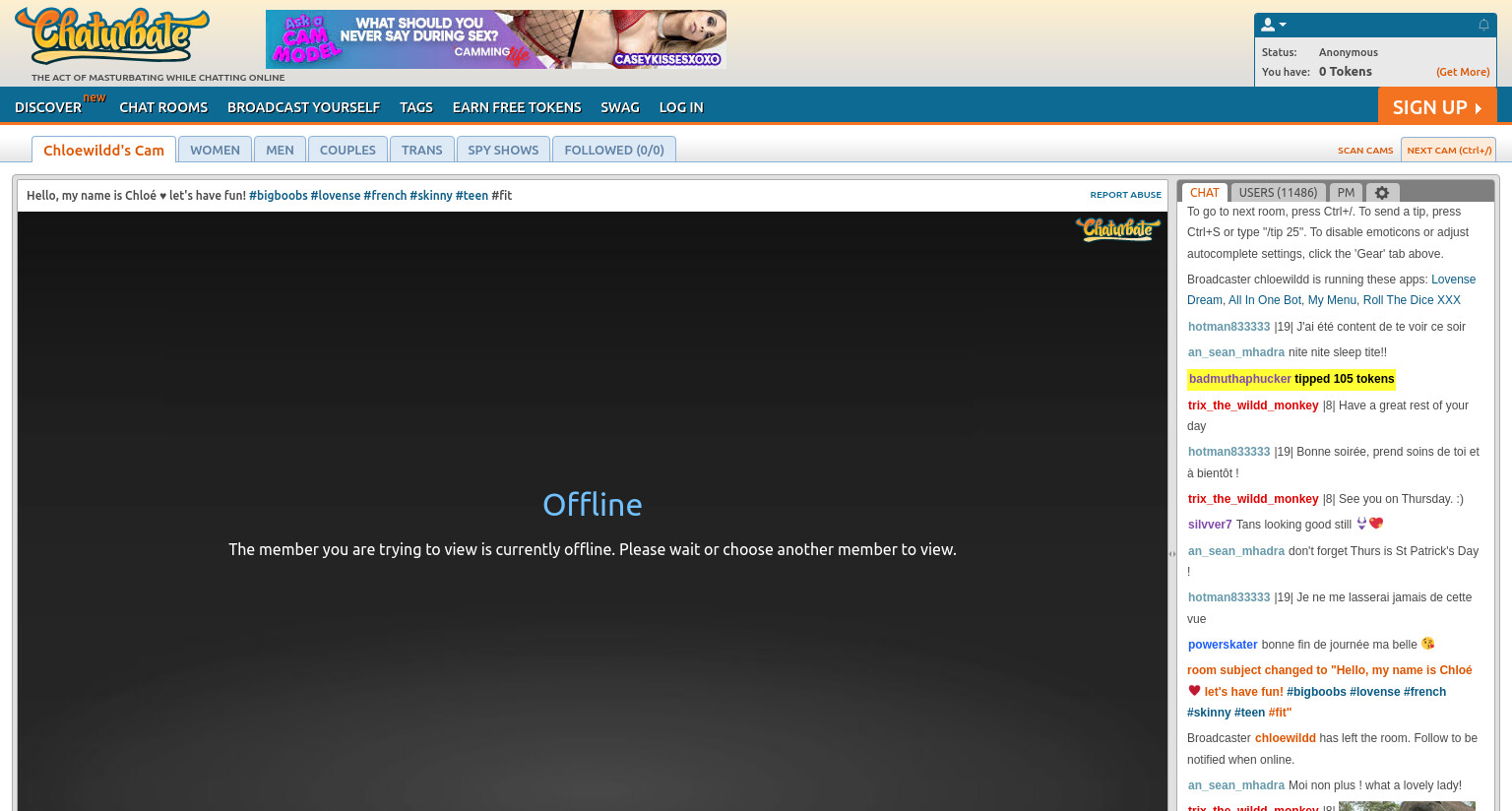The width and height of the screenshot is (1512, 811).
Task: Click chloewildd name in left-room notice
Action: 1286,738
